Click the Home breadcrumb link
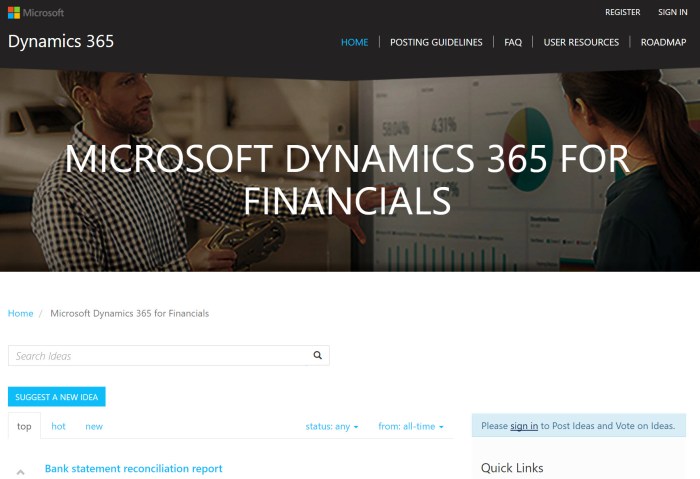Viewport: 700px width, 479px height. click(21, 313)
